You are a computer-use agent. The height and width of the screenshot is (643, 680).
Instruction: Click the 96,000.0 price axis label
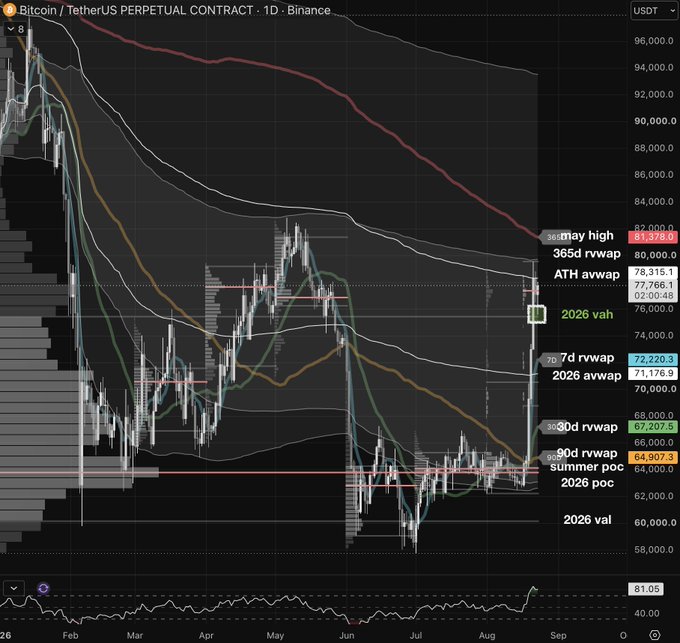[x=654, y=41]
